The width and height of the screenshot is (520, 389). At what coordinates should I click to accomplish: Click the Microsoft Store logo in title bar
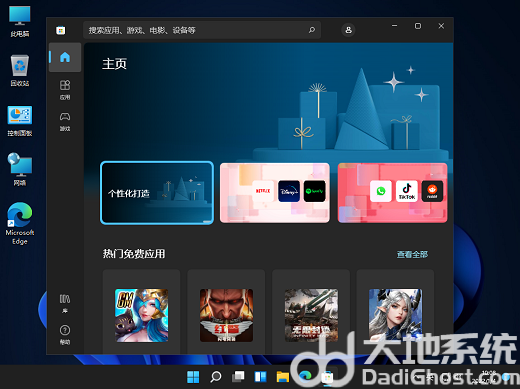[x=61, y=30]
